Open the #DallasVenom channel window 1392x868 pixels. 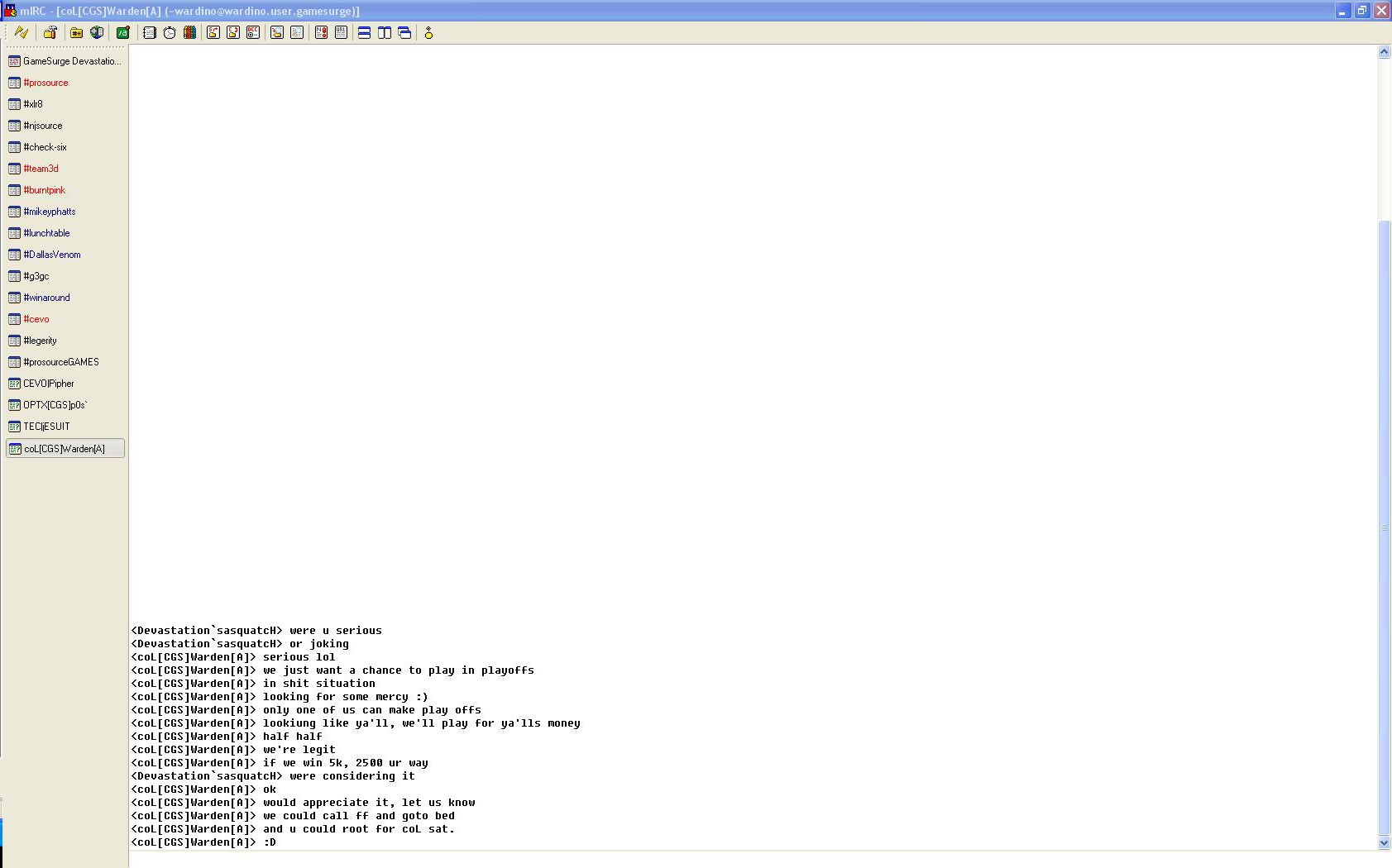(x=51, y=255)
